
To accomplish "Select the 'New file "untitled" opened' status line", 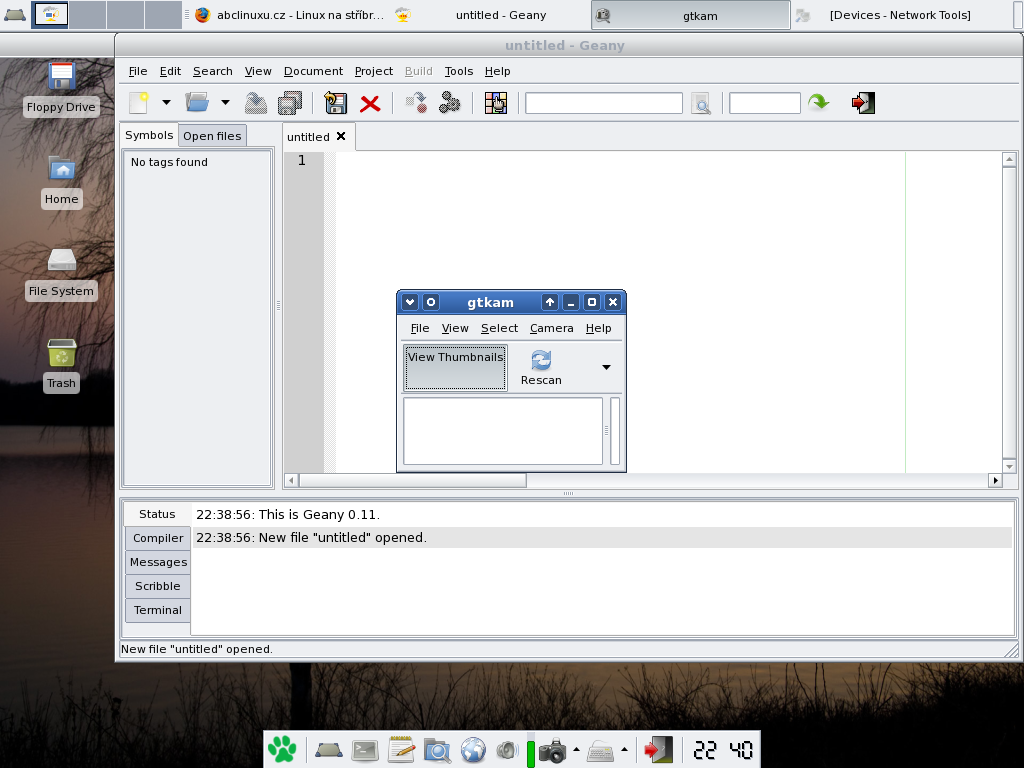I will tap(601, 537).
